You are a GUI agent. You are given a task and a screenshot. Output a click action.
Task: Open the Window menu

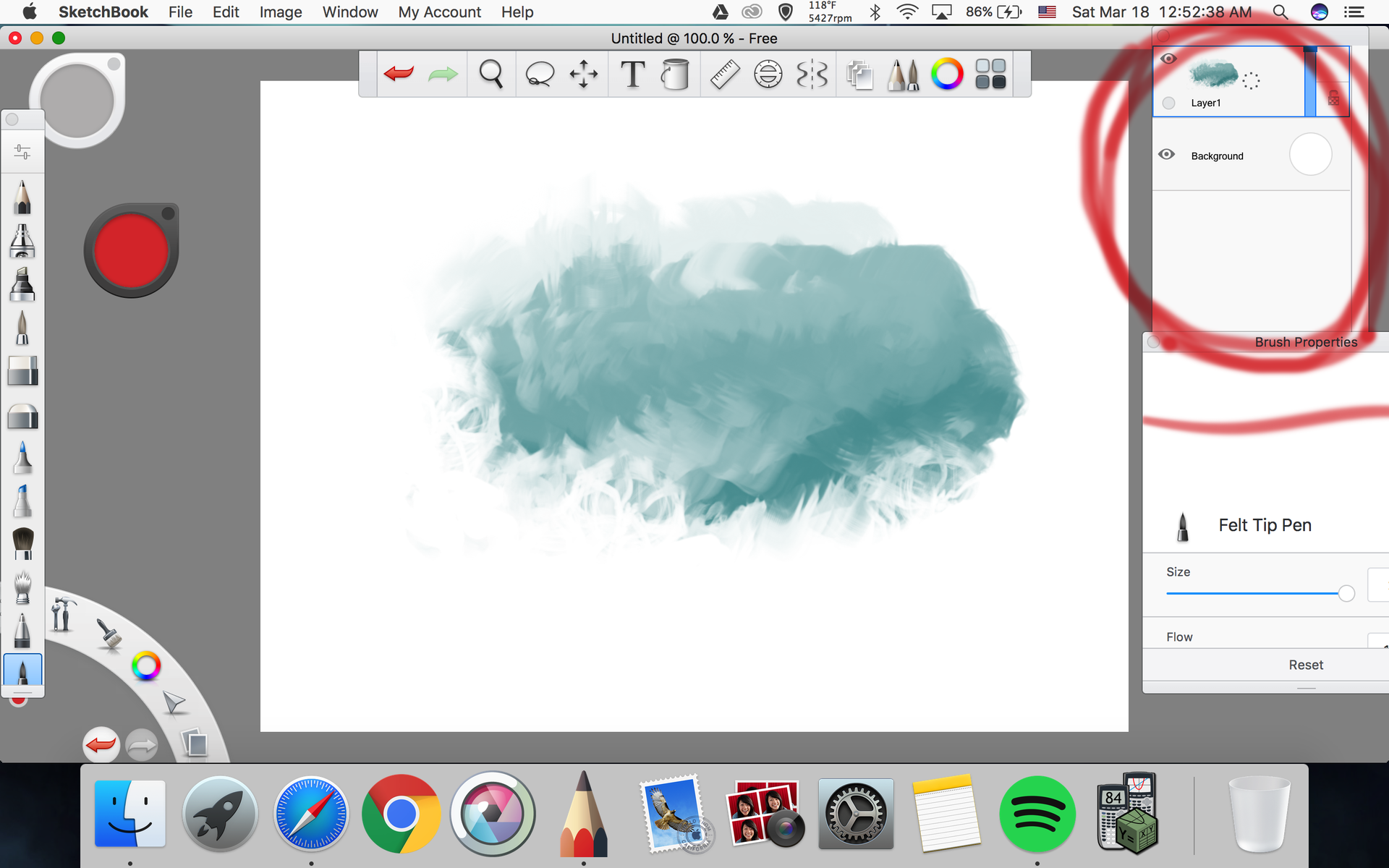pos(350,12)
